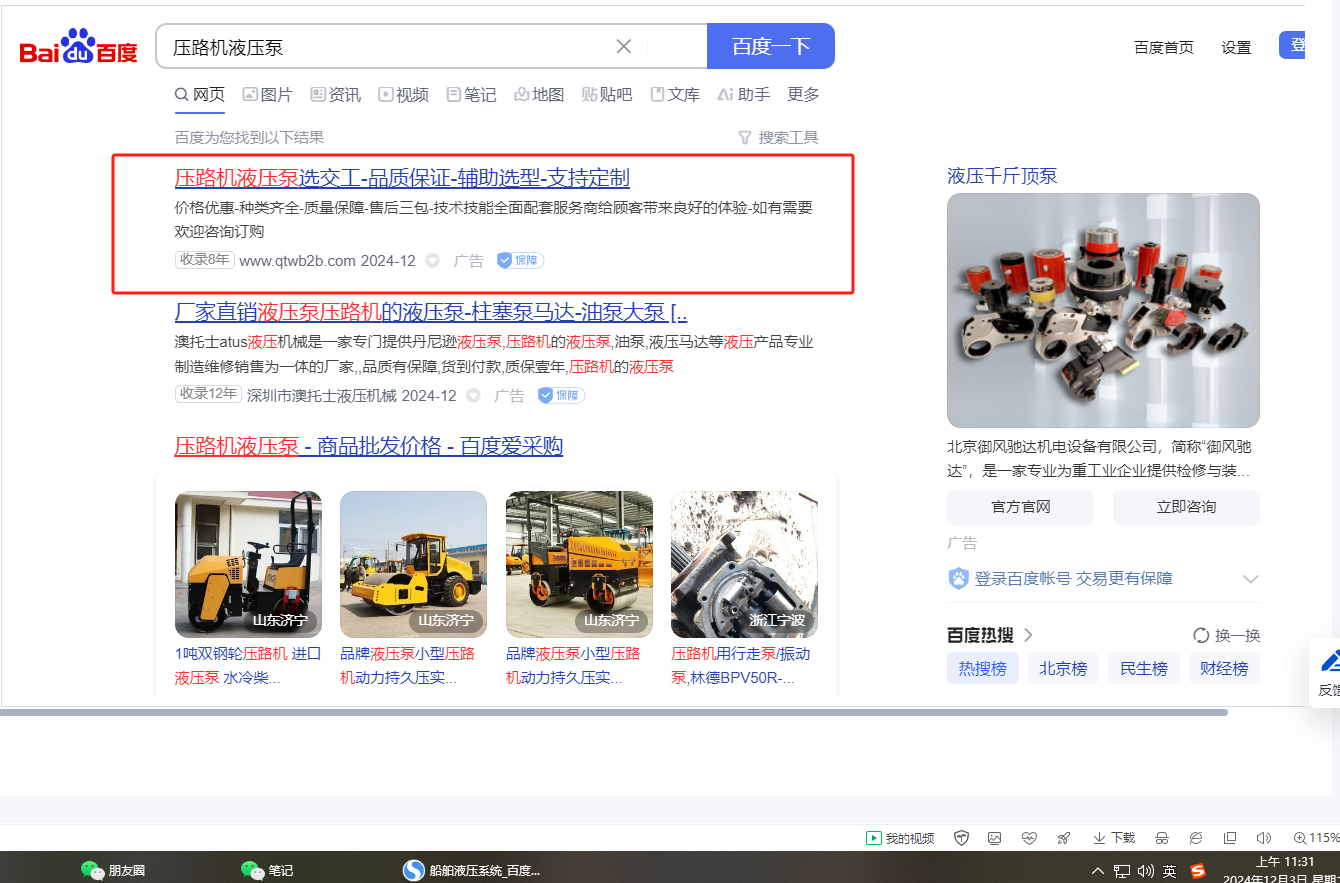Viewport: 1340px width, 883px height.
Task: Open the 百度首页 link
Action: coord(1164,47)
